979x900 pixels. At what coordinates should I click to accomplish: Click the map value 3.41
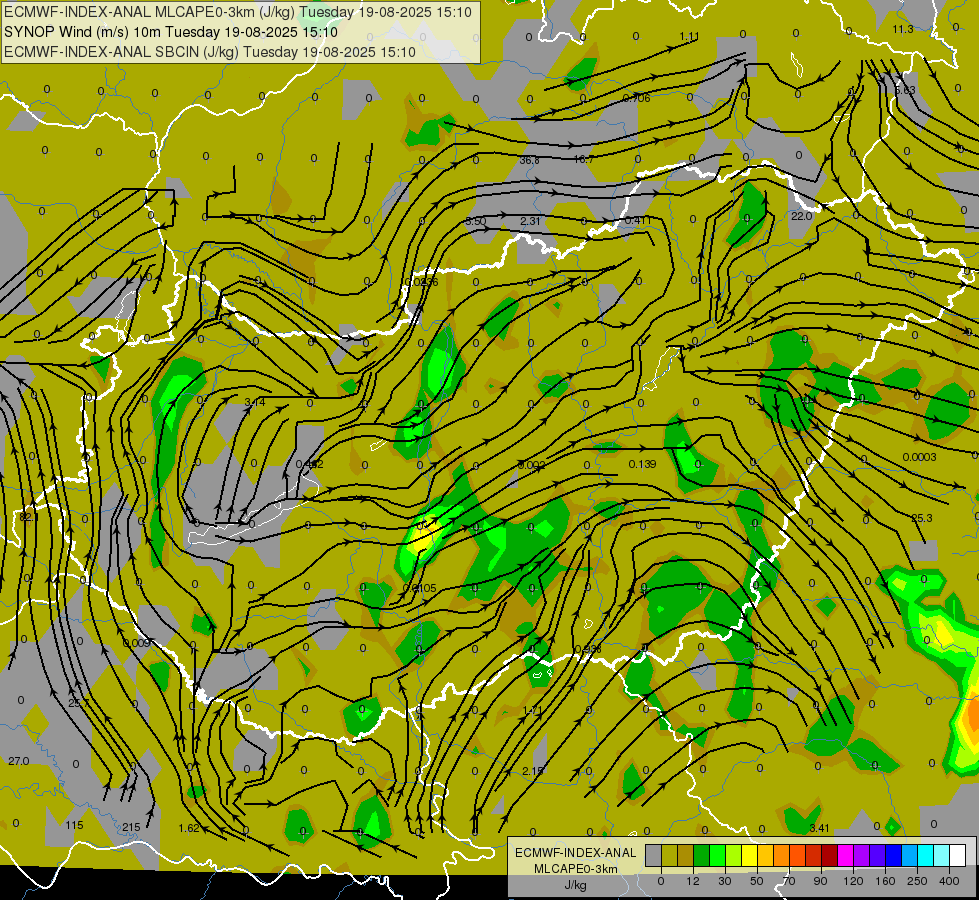click(x=819, y=828)
